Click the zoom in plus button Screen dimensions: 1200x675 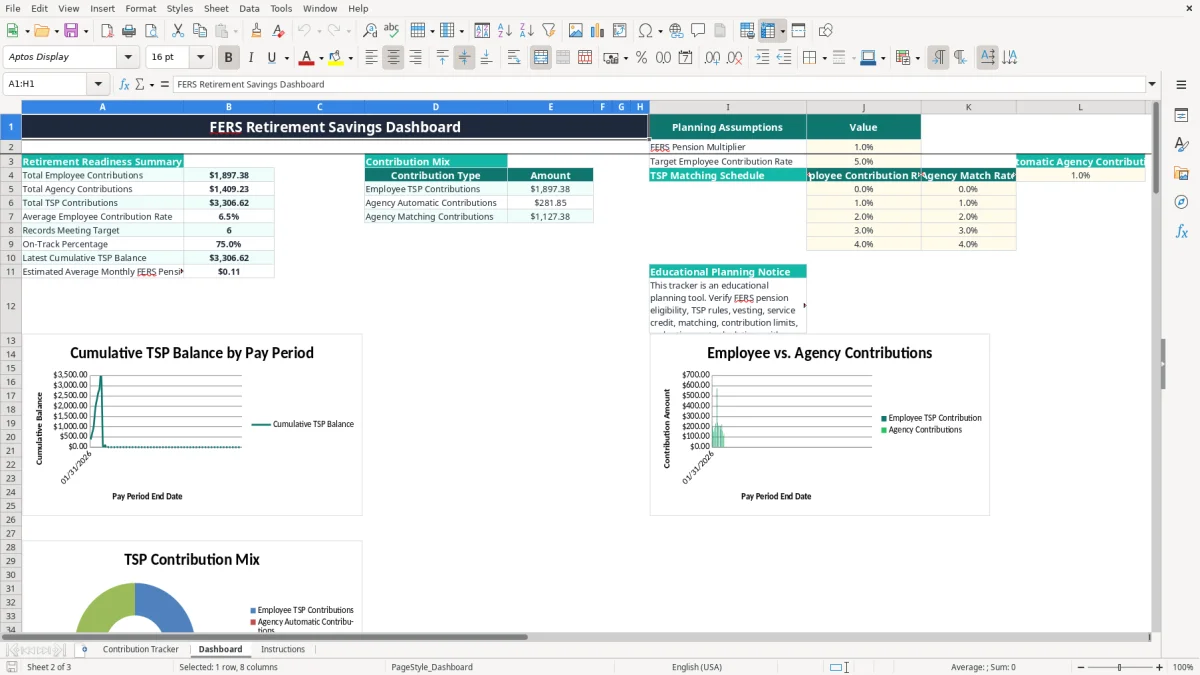click(x=1160, y=667)
